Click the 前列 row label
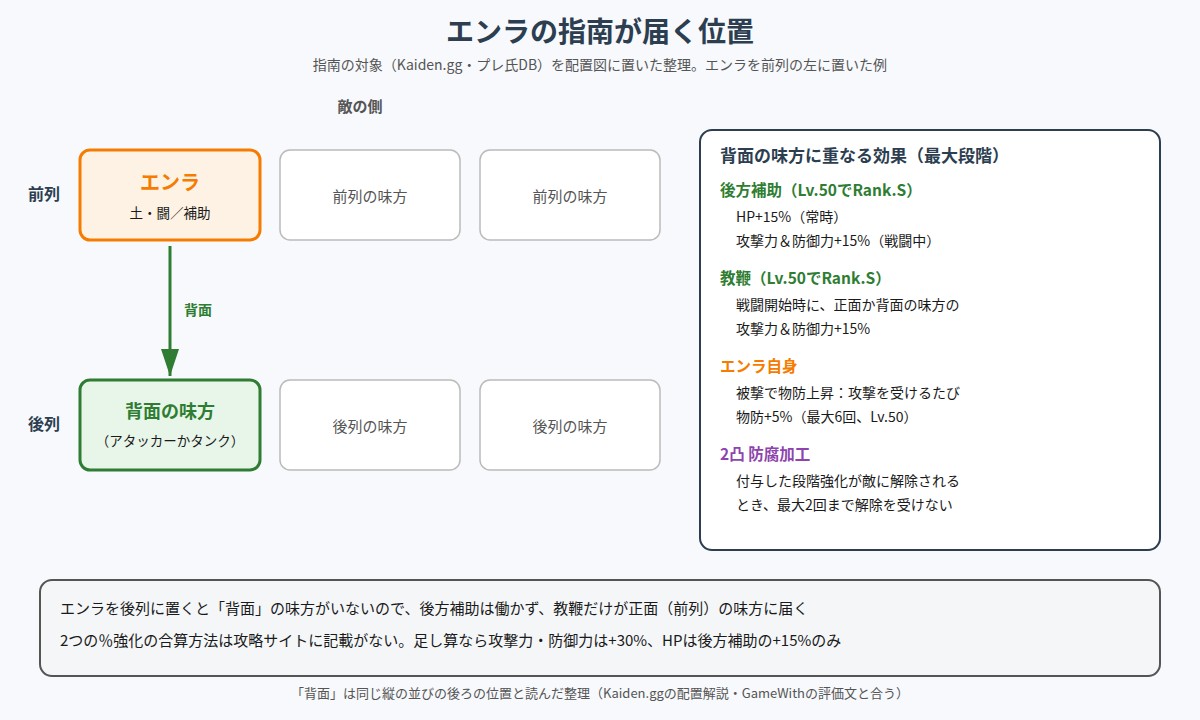 click(x=44, y=194)
